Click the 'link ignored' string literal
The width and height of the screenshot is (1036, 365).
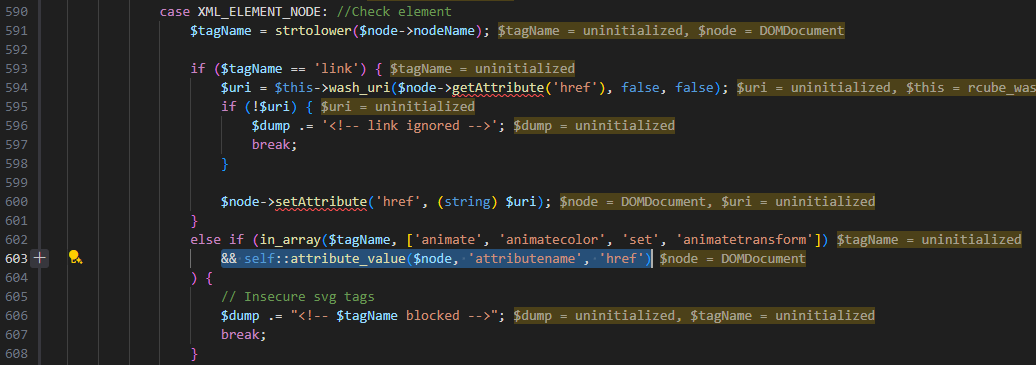click(412, 126)
